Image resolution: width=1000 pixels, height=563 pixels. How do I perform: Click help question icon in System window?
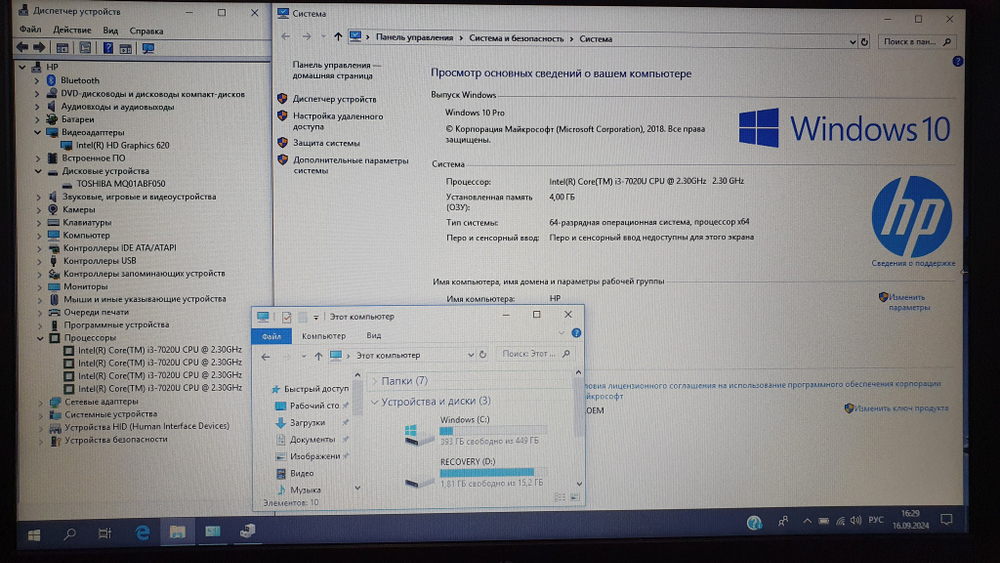click(x=957, y=61)
